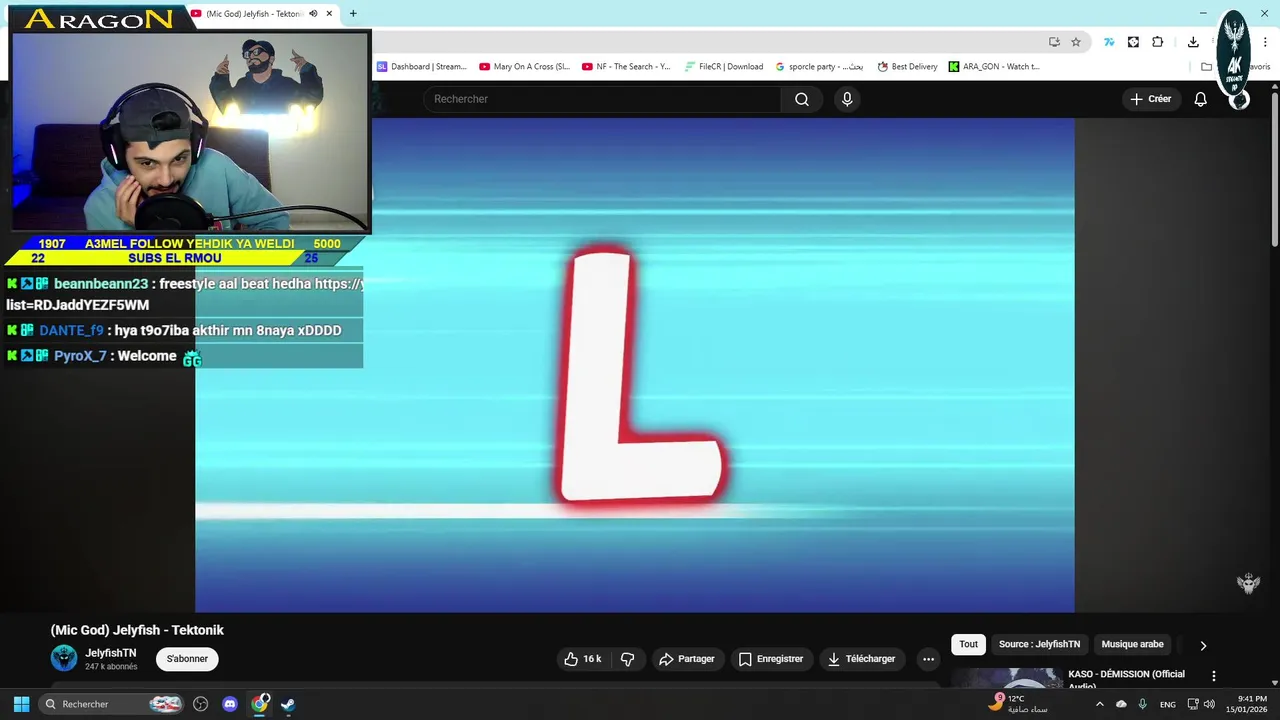Viewport: 1280px width, 720px height.
Task: Click the taskbar Rechercher search box
Action: click(x=112, y=704)
